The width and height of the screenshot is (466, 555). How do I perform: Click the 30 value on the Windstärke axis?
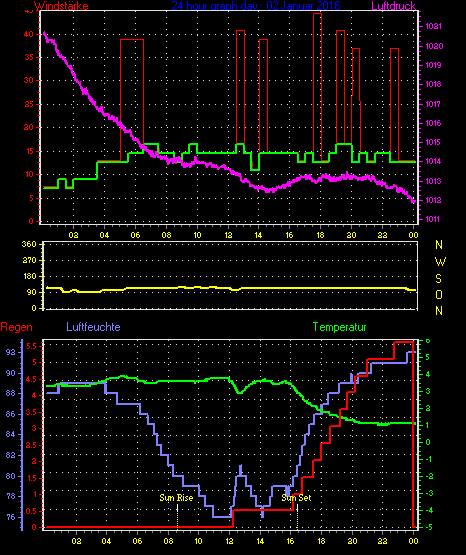28,80
